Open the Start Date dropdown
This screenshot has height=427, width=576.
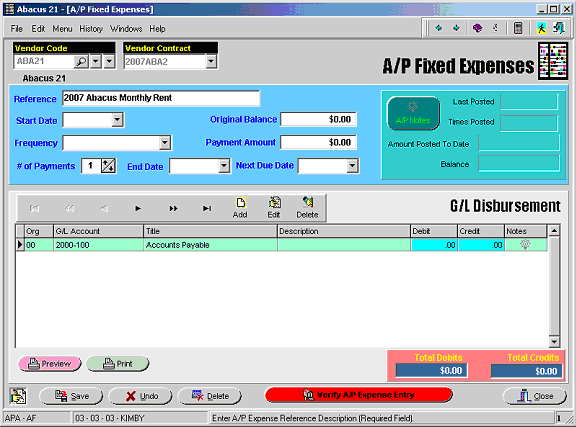117,120
